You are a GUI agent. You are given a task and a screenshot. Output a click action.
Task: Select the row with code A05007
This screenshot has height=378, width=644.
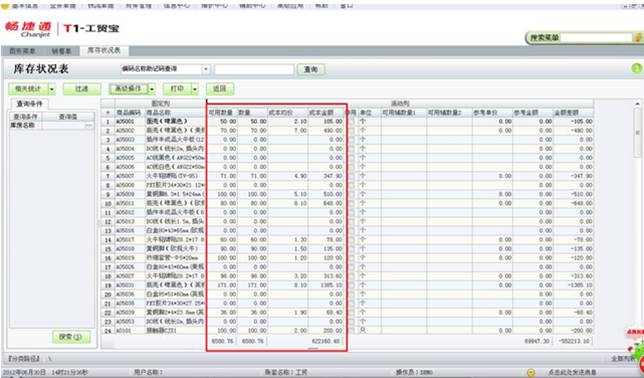point(347,176)
